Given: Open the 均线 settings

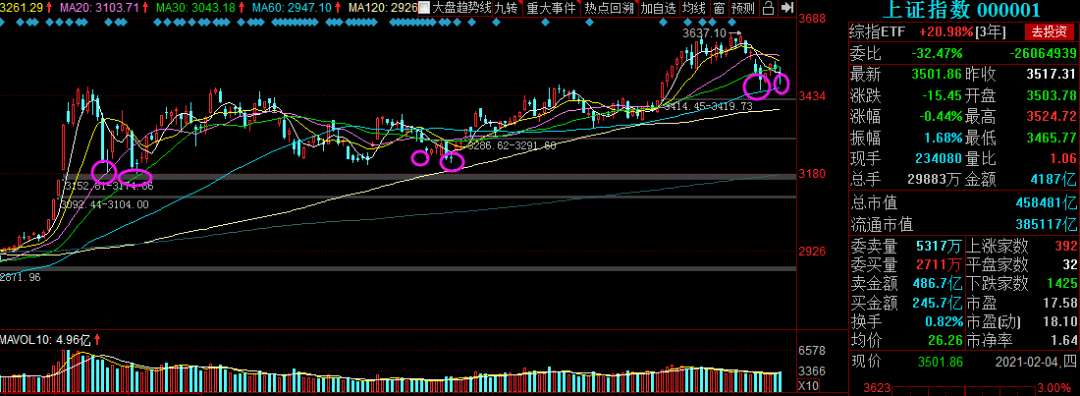Looking at the screenshot, I should click(694, 8).
